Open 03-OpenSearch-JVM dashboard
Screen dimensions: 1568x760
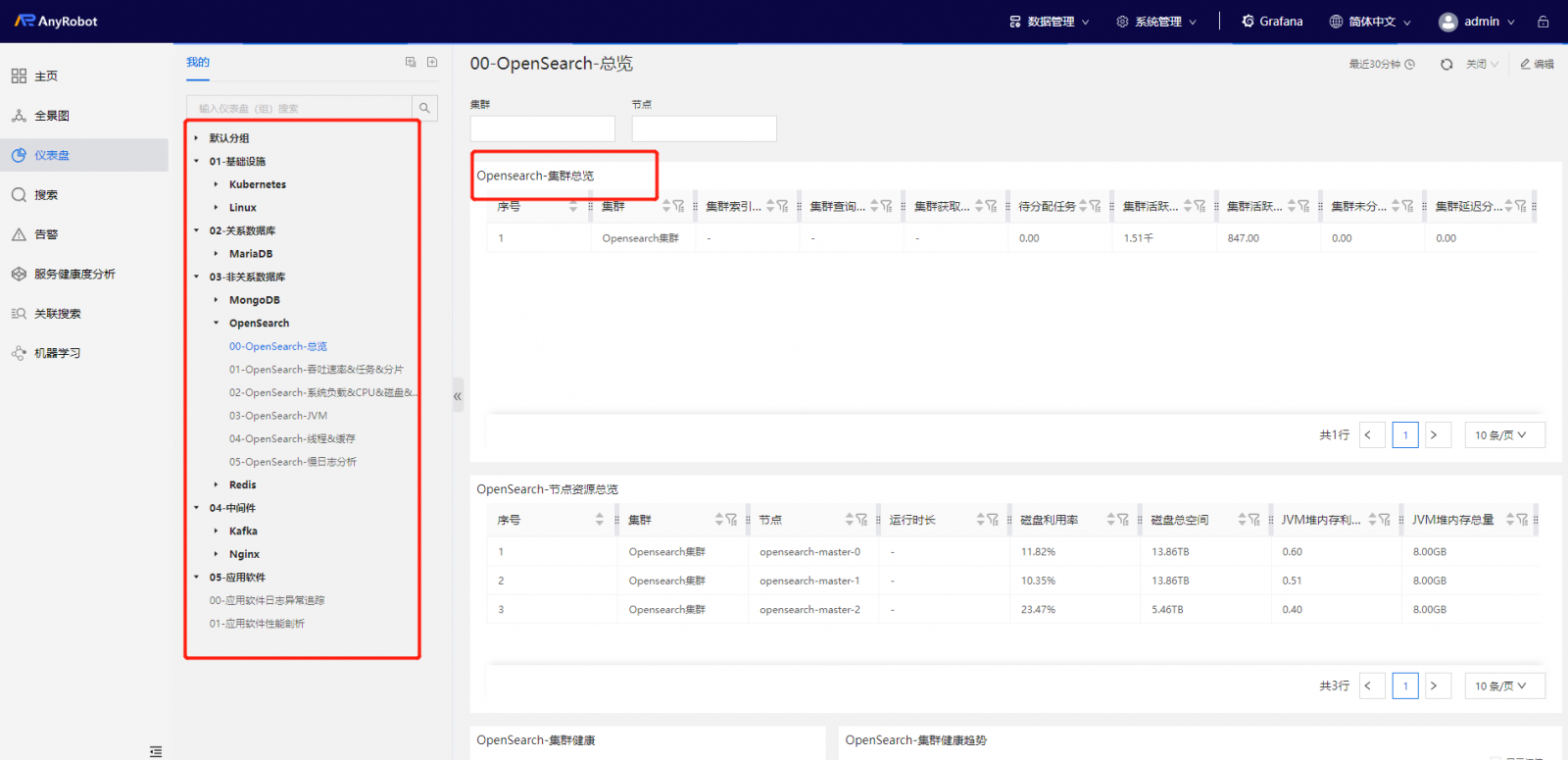pos(278,416)
